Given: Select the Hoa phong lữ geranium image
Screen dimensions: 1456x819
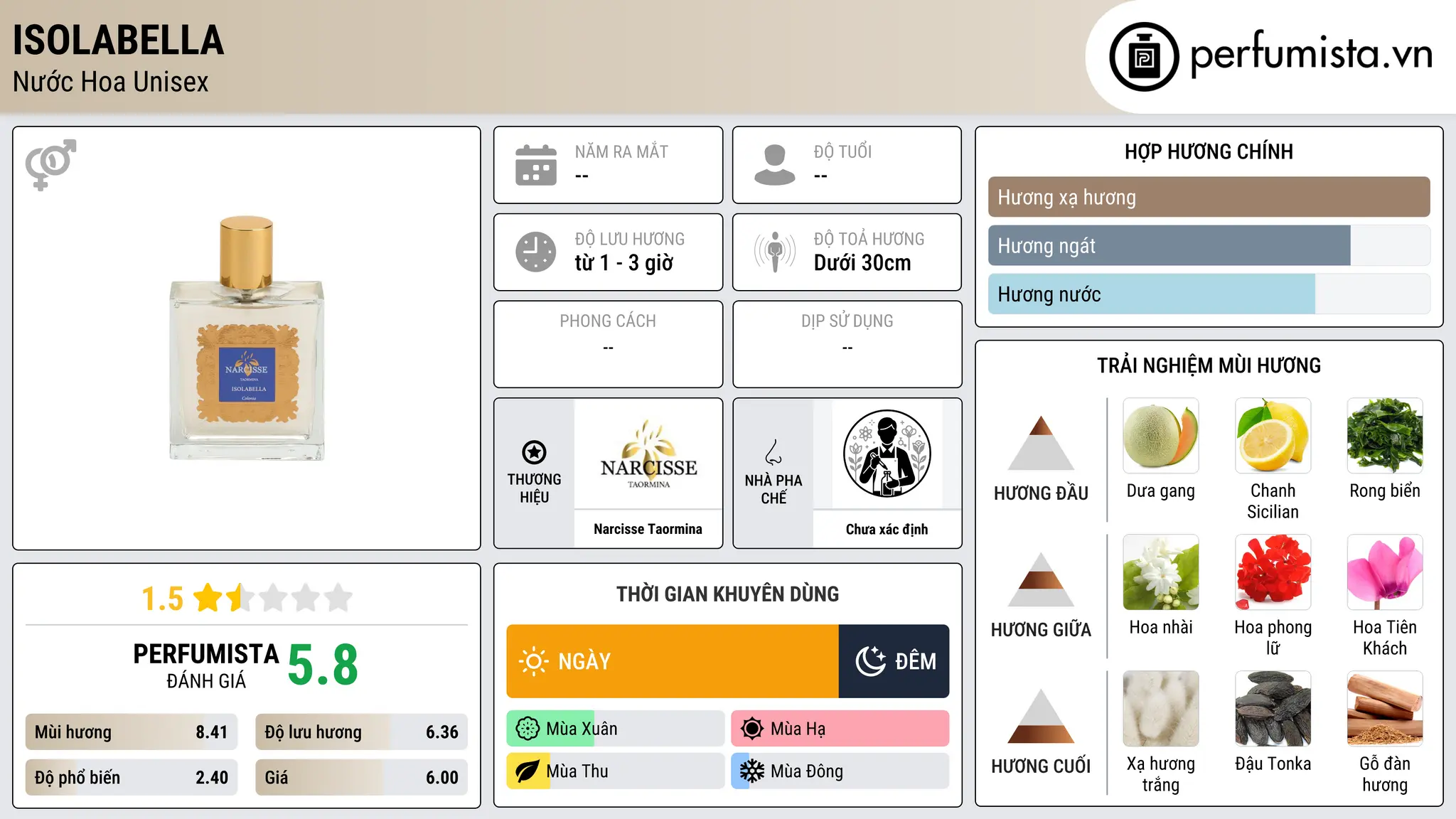Looking at the screenshot, I should coord(1273,572).
